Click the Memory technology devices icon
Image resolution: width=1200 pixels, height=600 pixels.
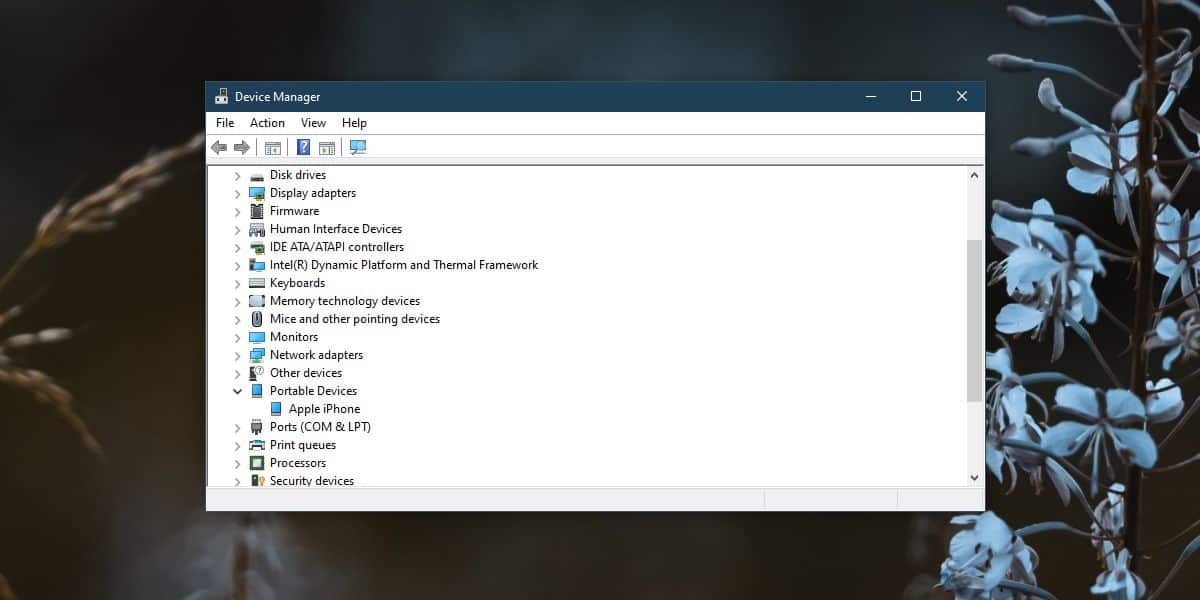pyautogui.click(x=257, y=301)
